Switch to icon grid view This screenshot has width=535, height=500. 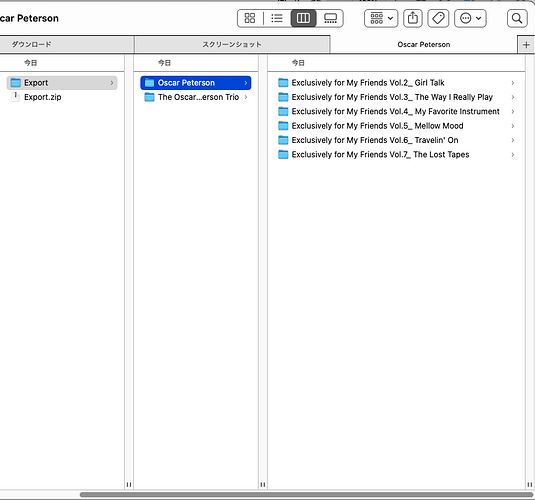coord(250,18)
